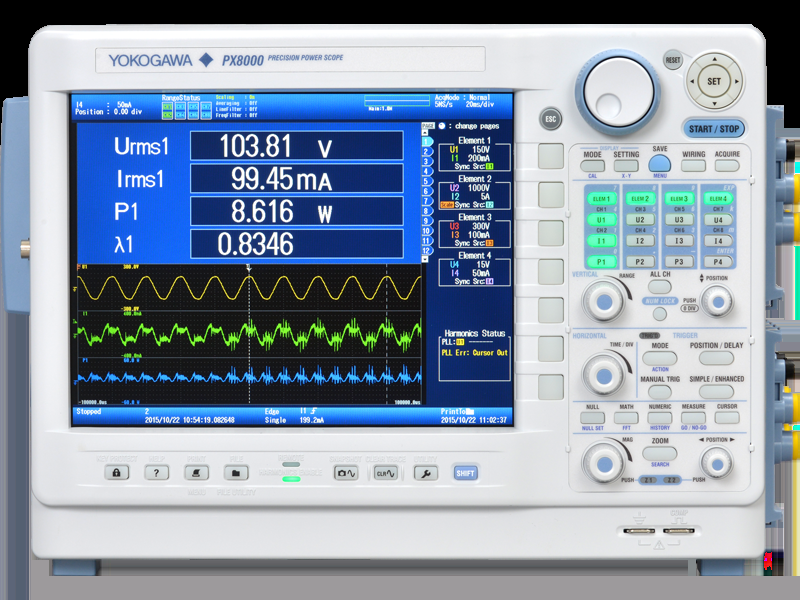Capture a Snapshot with the camera-wave key
The image size is (800, 600).
pos(345,473)
